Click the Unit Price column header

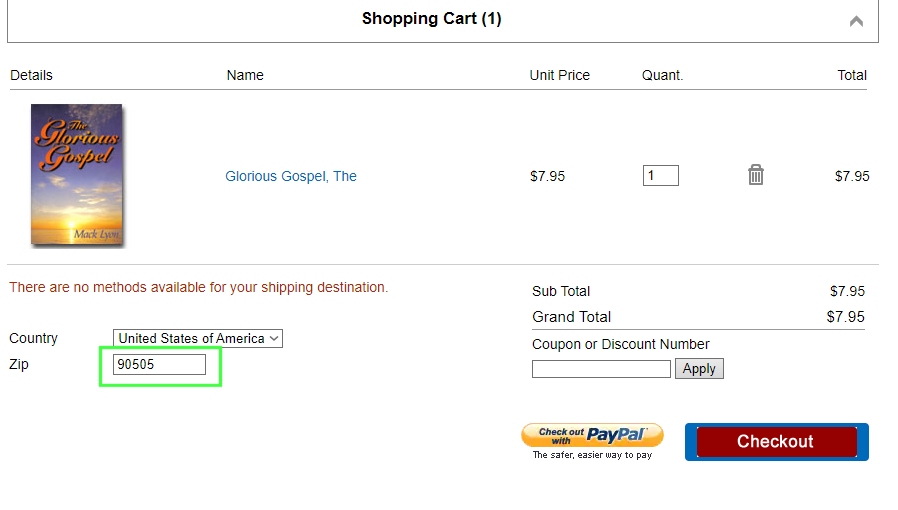click(x=559, y=75)
